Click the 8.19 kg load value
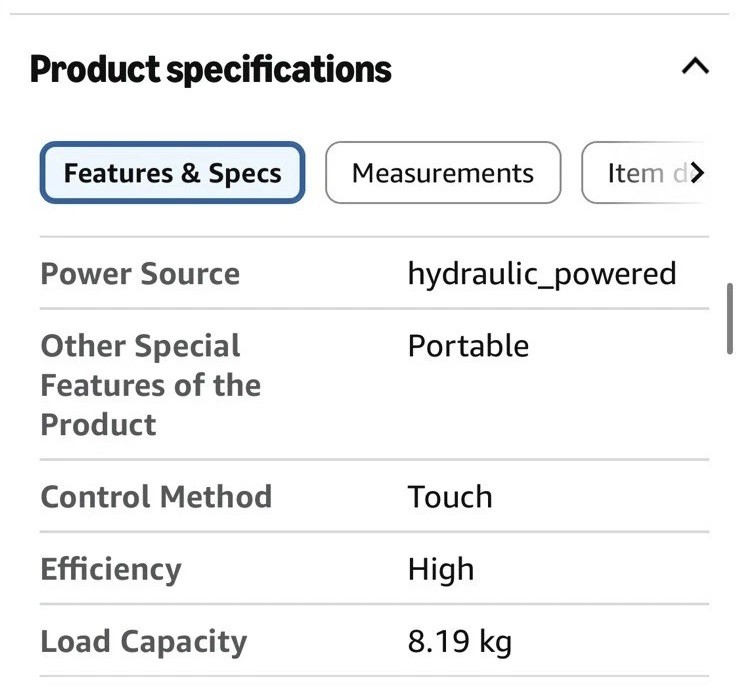 (460, 642)
